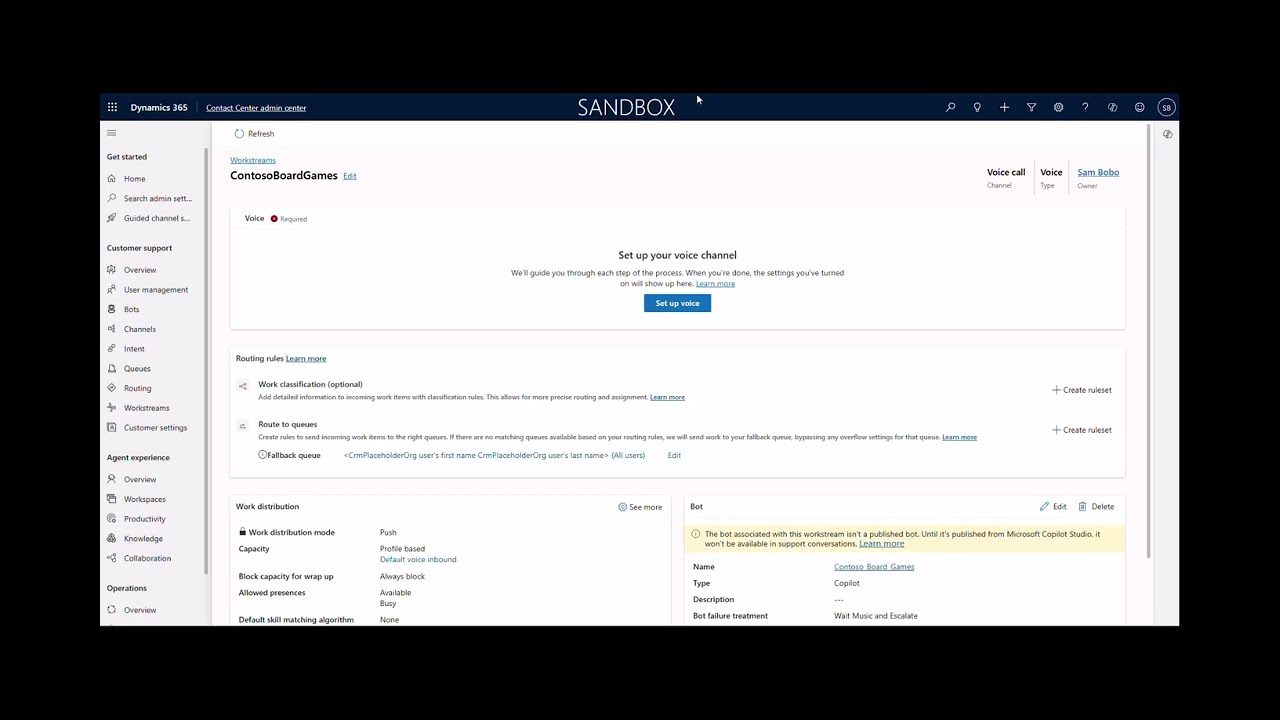This screenshot has width=1280, height=720.
Task: Click the Fallback queue info icon
Action: [x=262, y=455]
